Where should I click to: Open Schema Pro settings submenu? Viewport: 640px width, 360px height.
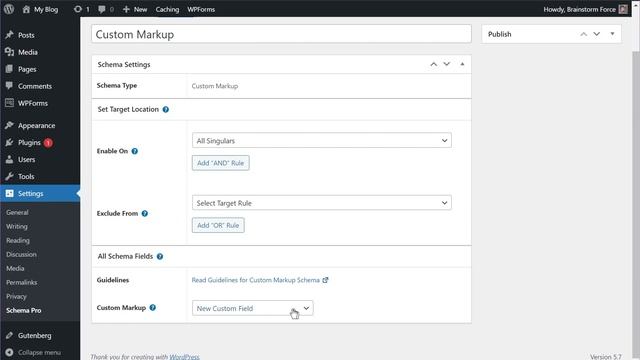pos(24,310)
